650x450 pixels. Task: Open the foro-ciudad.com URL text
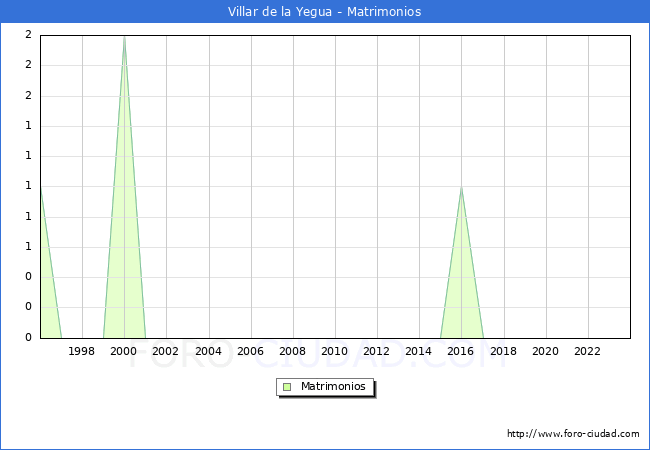(573, 434)
